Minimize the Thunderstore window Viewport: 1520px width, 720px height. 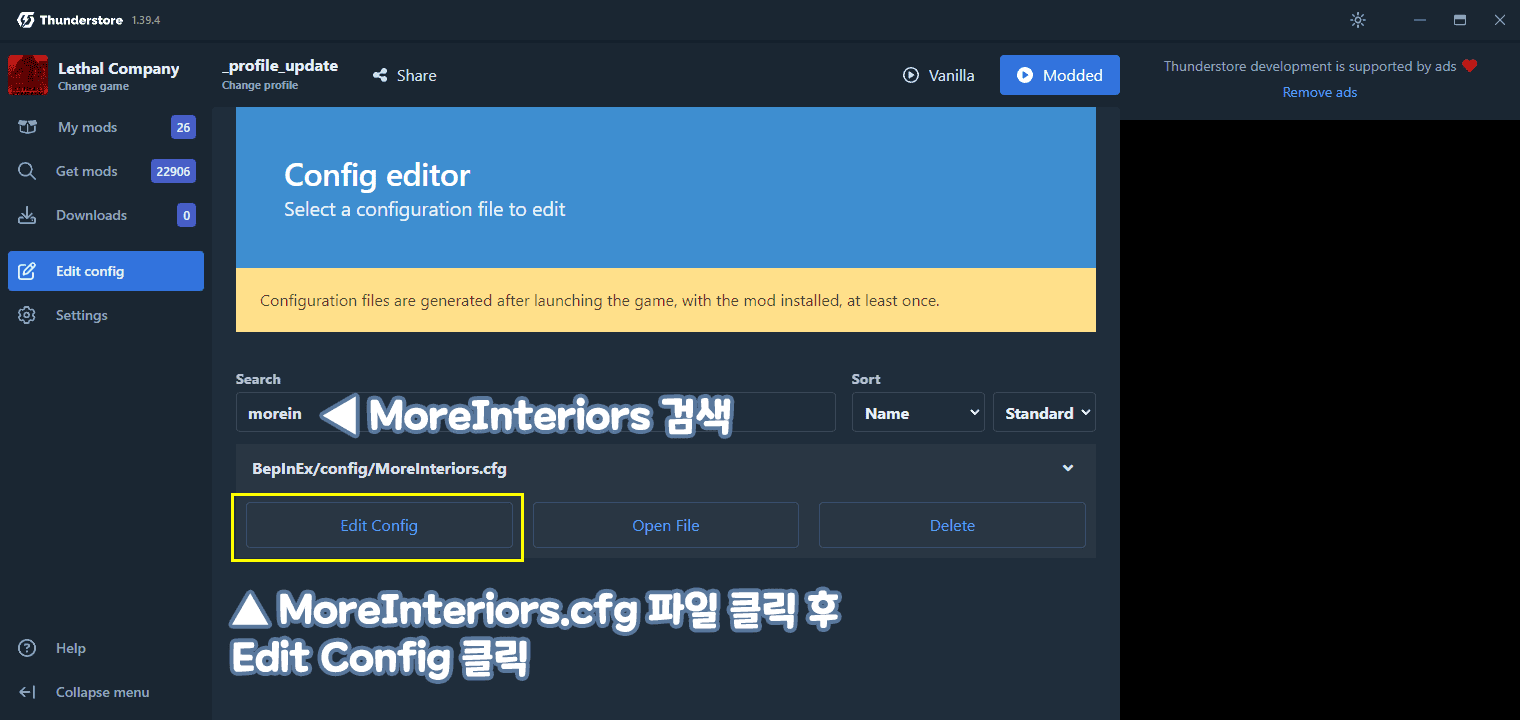click(1419, 20)
